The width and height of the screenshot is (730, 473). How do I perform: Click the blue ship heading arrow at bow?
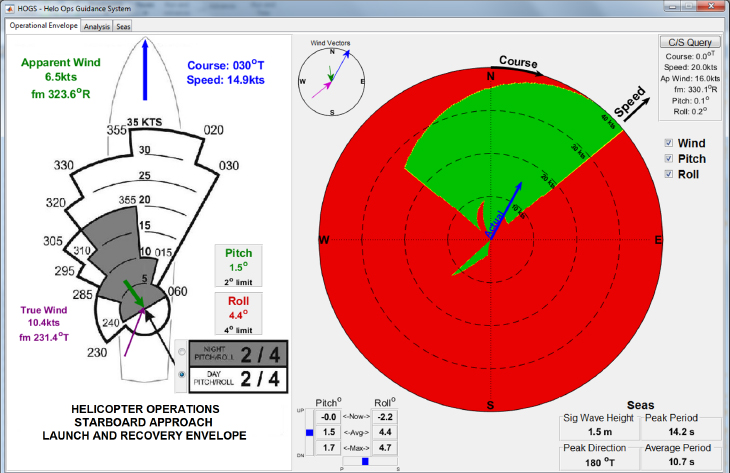145,70
